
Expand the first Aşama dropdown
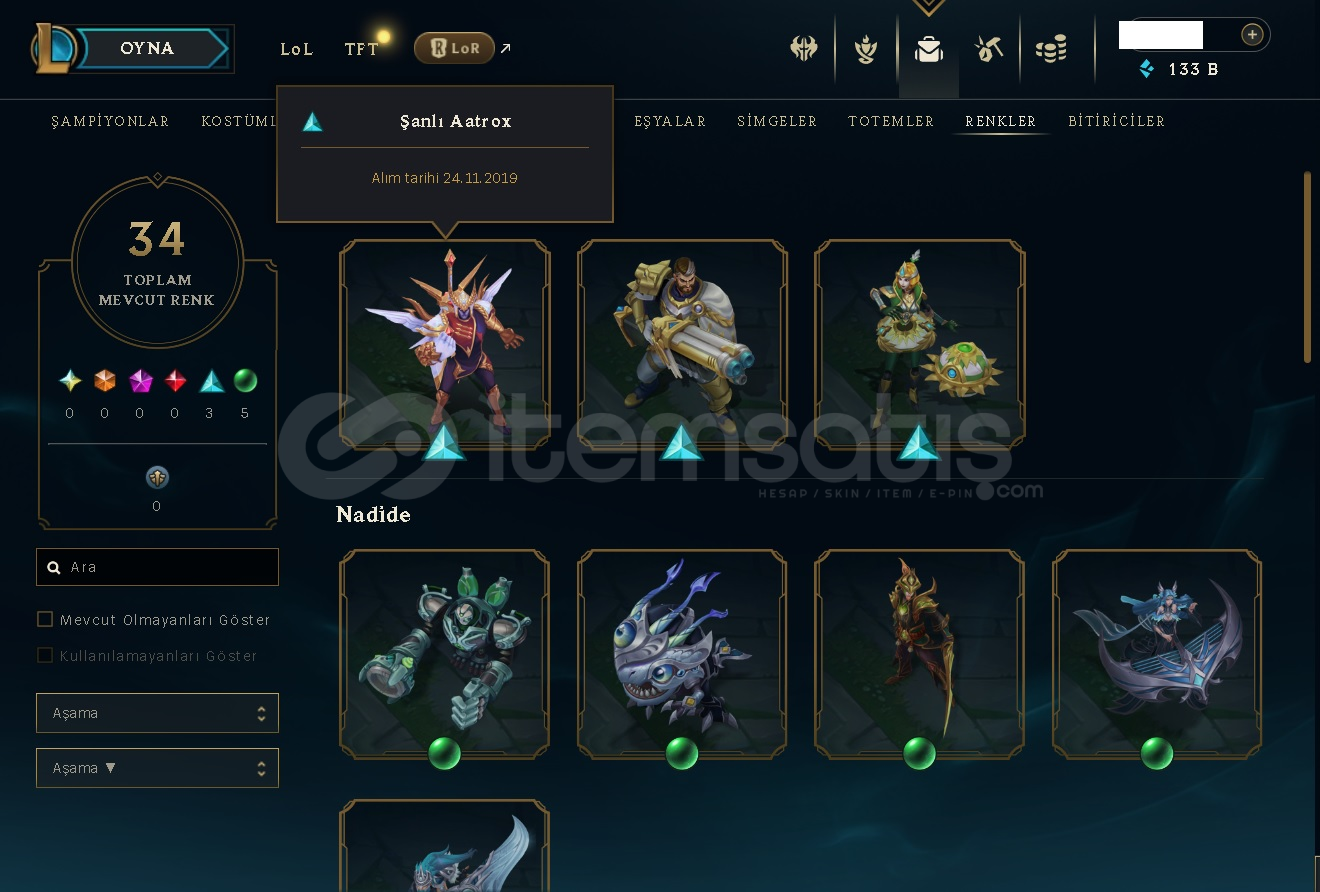(x=157, y=713)
